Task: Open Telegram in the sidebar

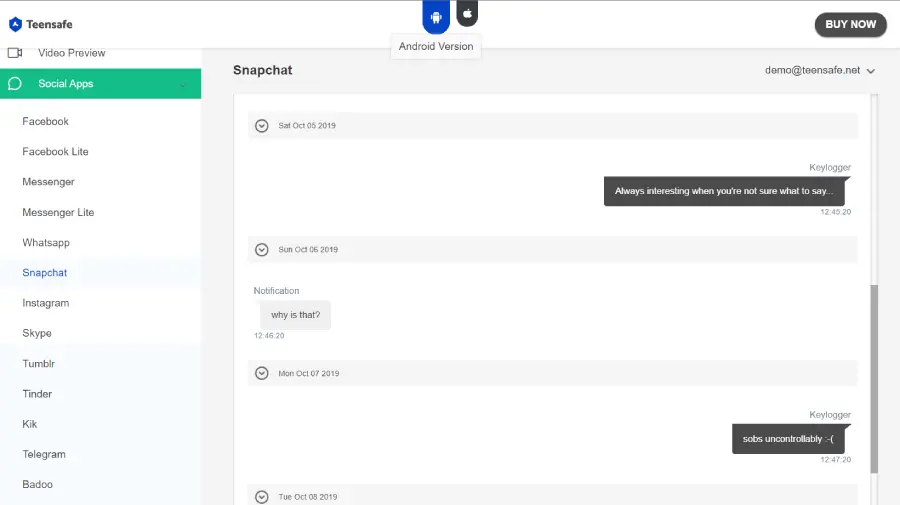Action: tap(44, 454)
